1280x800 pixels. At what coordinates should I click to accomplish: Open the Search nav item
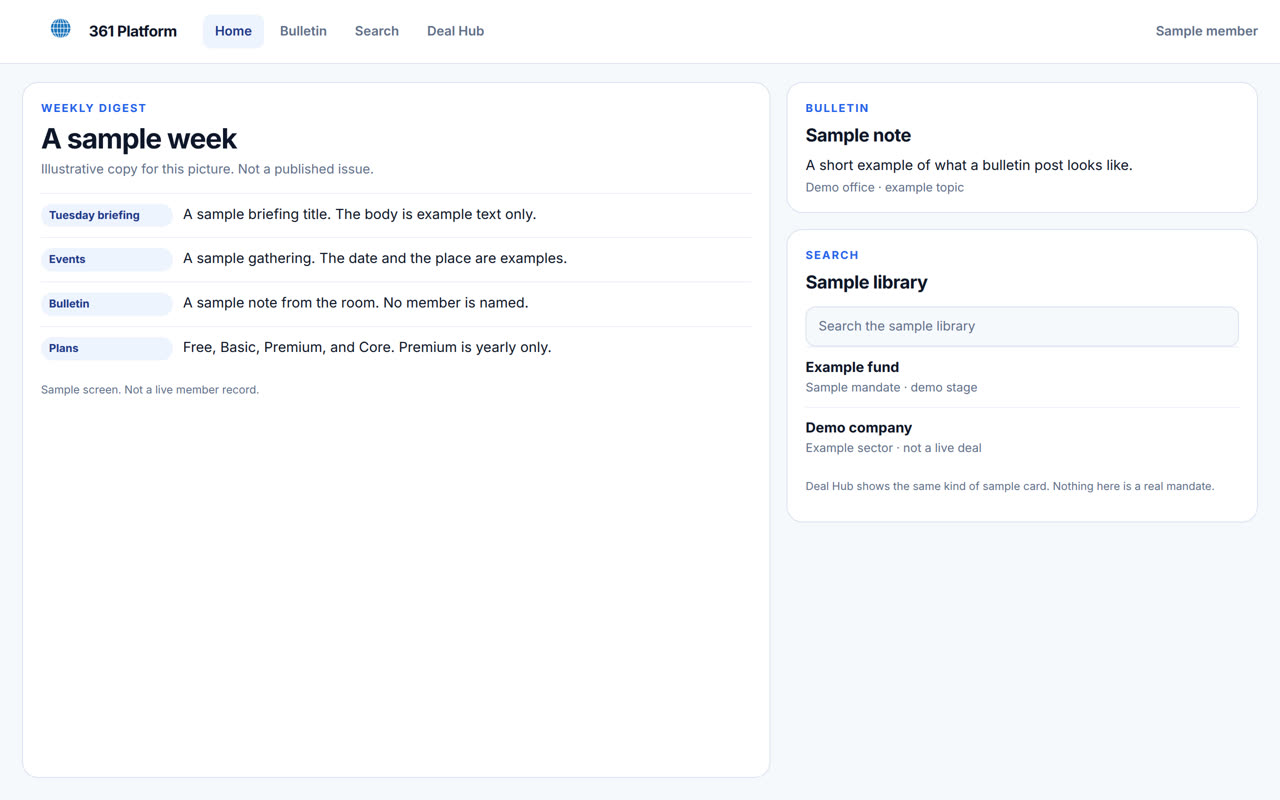point(377,31)
